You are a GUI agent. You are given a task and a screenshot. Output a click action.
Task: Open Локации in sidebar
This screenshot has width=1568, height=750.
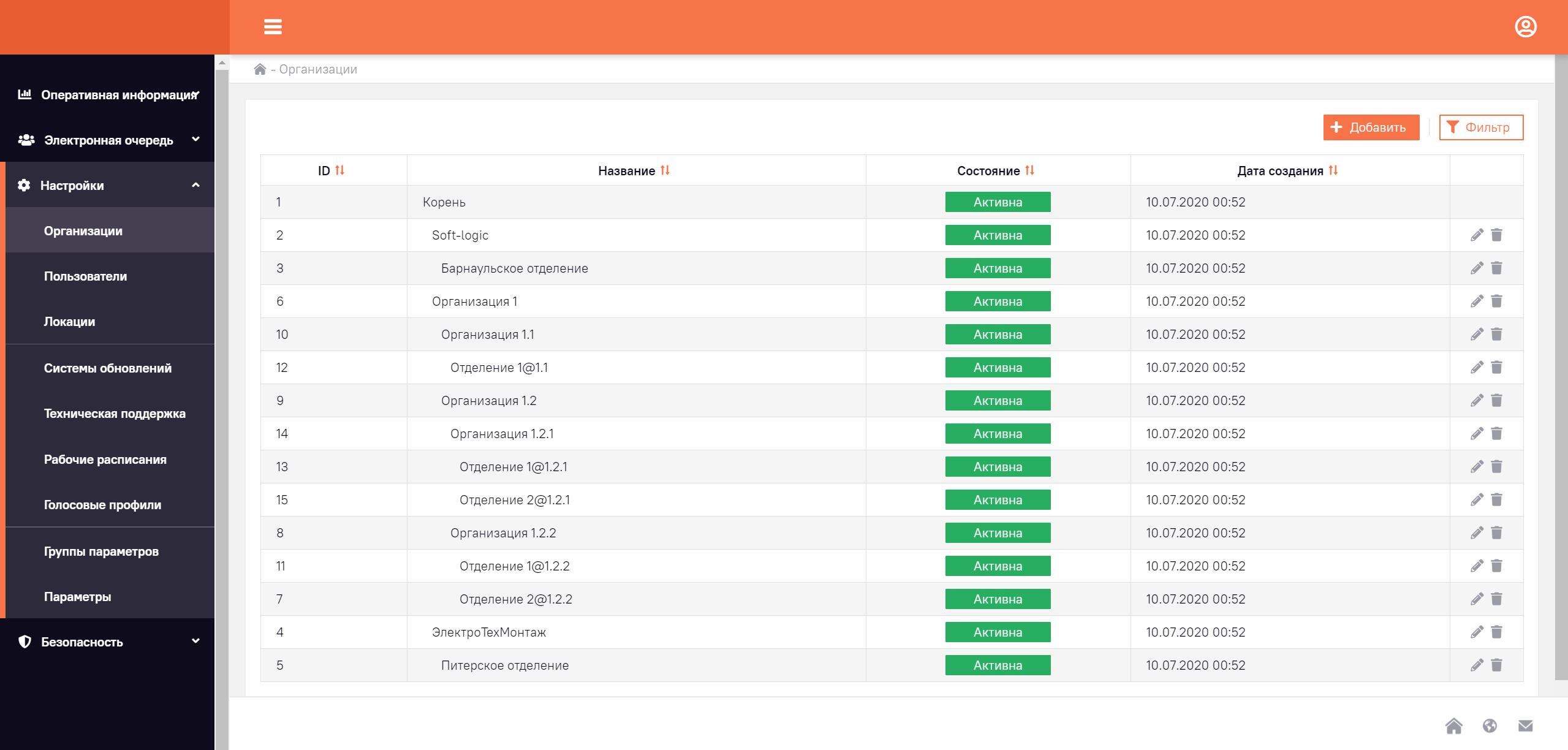(110, 322)
